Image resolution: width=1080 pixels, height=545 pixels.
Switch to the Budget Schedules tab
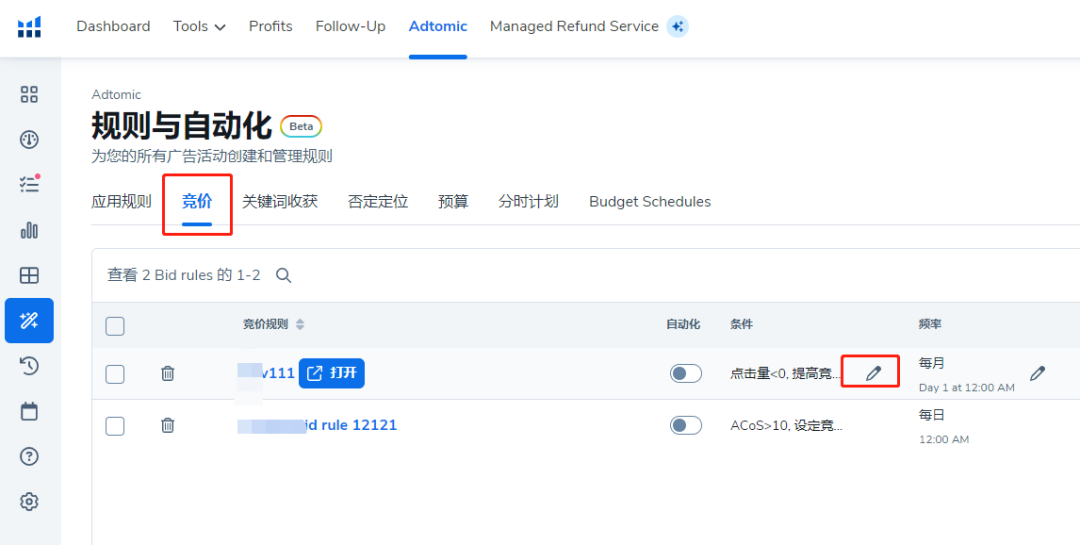pos(650,202)
